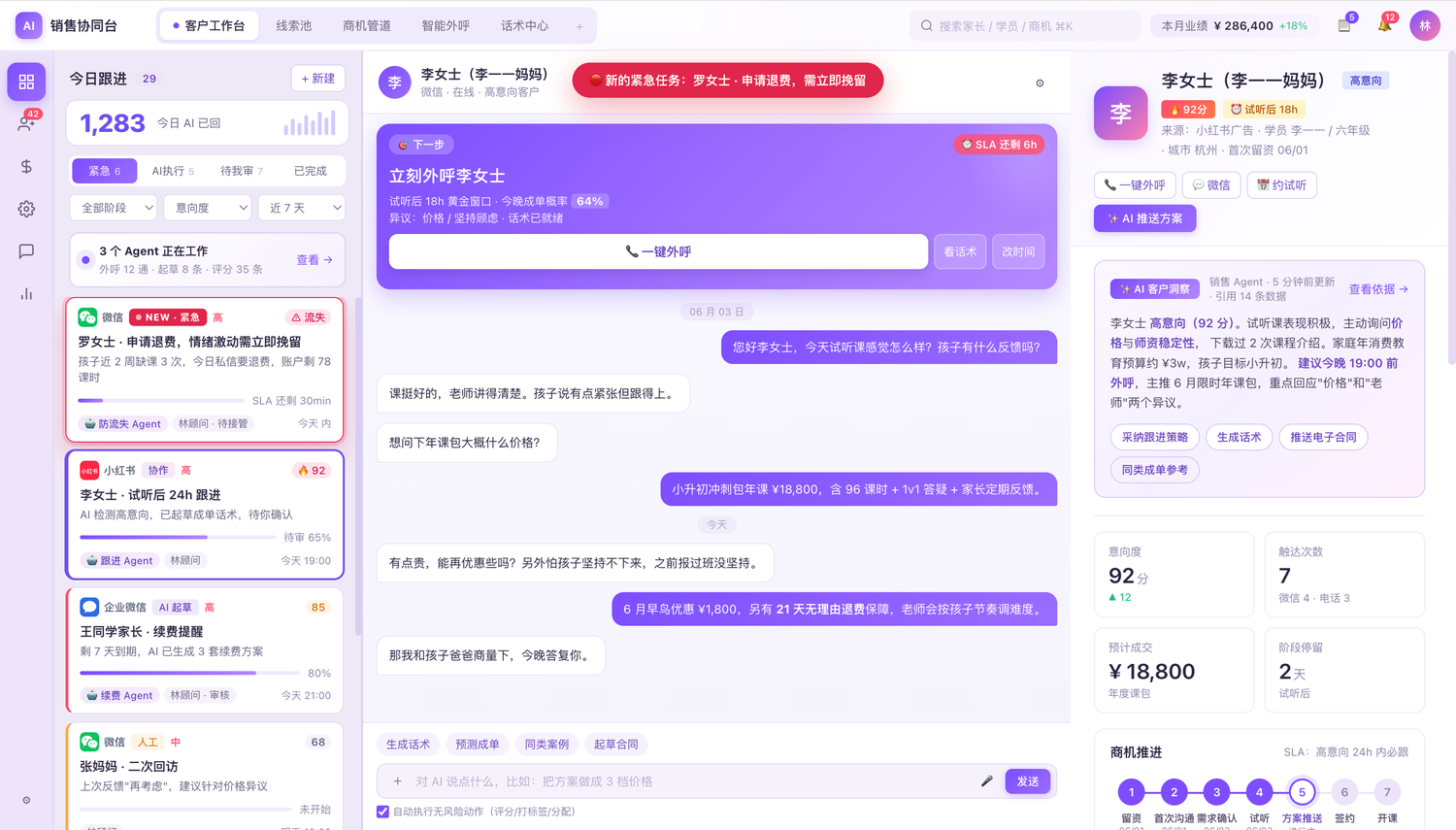Select stage 7 开课 marker

[x=1387, y=792]
